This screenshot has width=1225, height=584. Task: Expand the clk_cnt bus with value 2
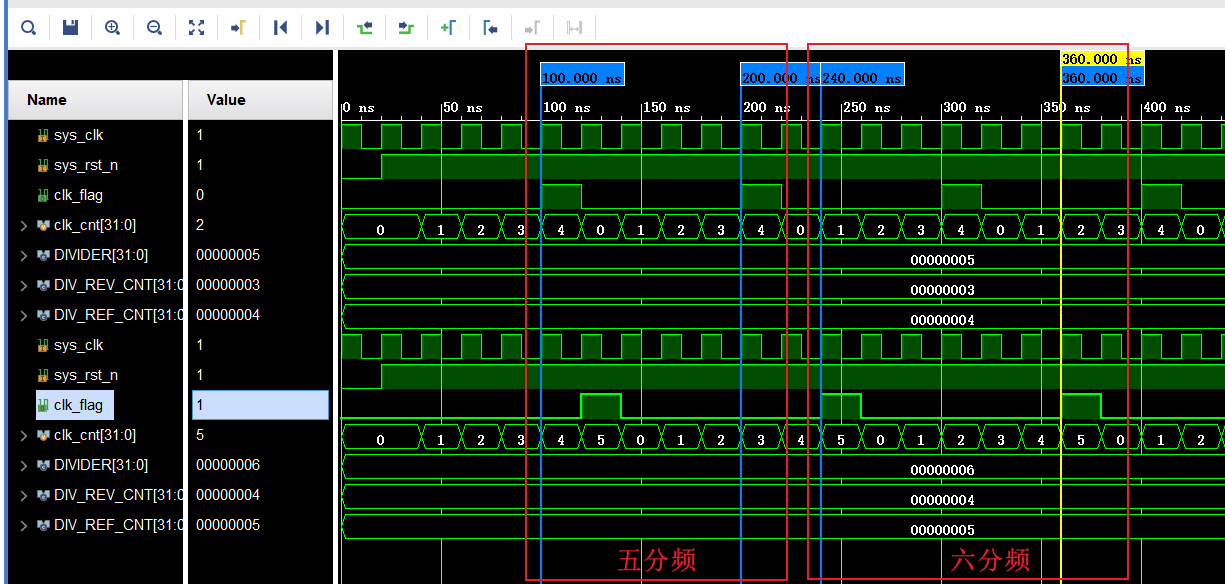pyautogui.click(x=24, y=225)
